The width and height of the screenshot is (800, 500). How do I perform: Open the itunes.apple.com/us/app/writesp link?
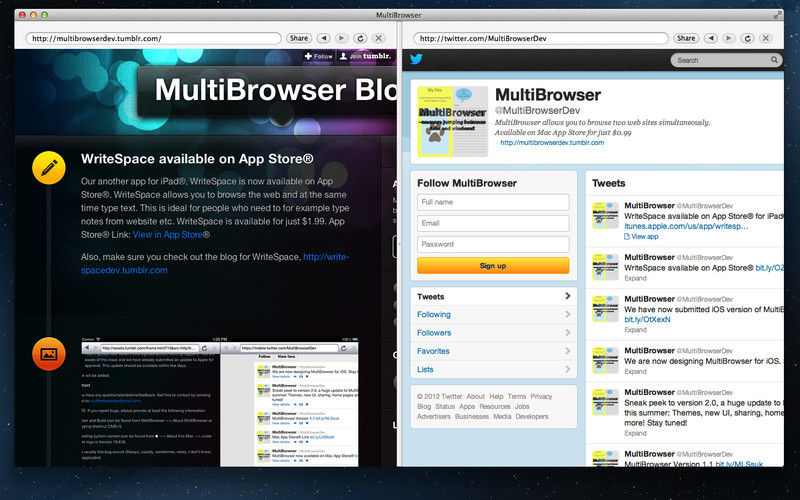pyautogui.click(x=686, y=226)
